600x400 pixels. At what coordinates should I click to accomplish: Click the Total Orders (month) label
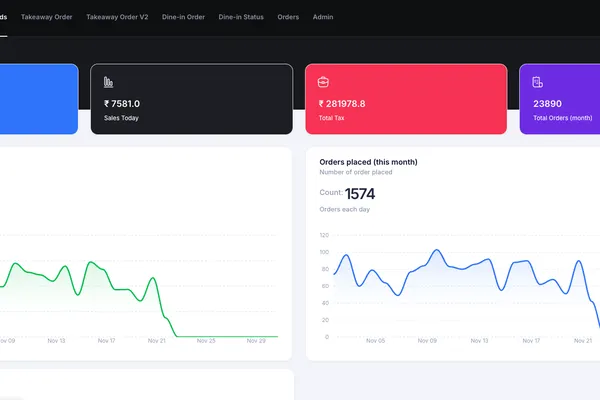pyautogui.click(x=563, y=118)
